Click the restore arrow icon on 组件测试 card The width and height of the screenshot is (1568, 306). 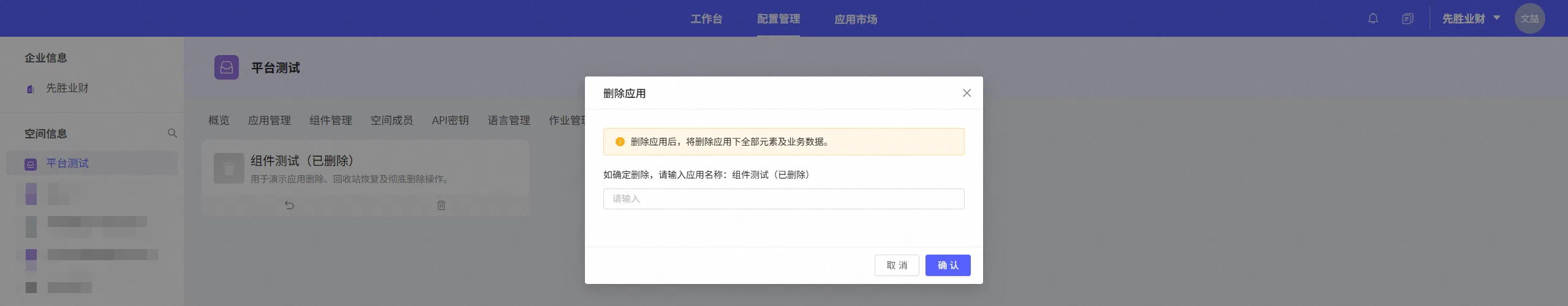[x=289, y=205]
